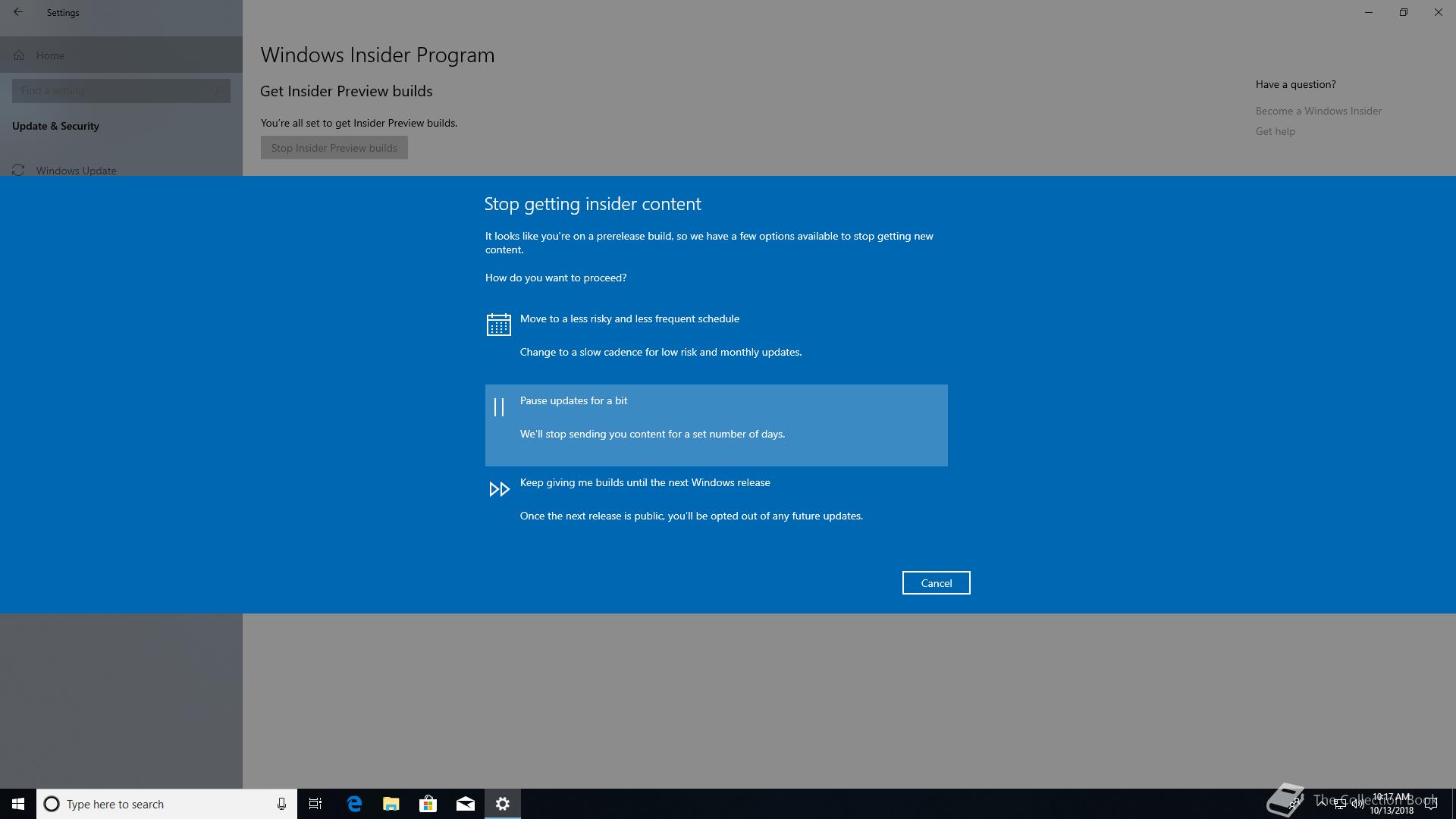The image size is (1456, 819).
Task: Click 'We'll stop sending you content' description text
Action: pyautogui.click(x=652, y=434)
